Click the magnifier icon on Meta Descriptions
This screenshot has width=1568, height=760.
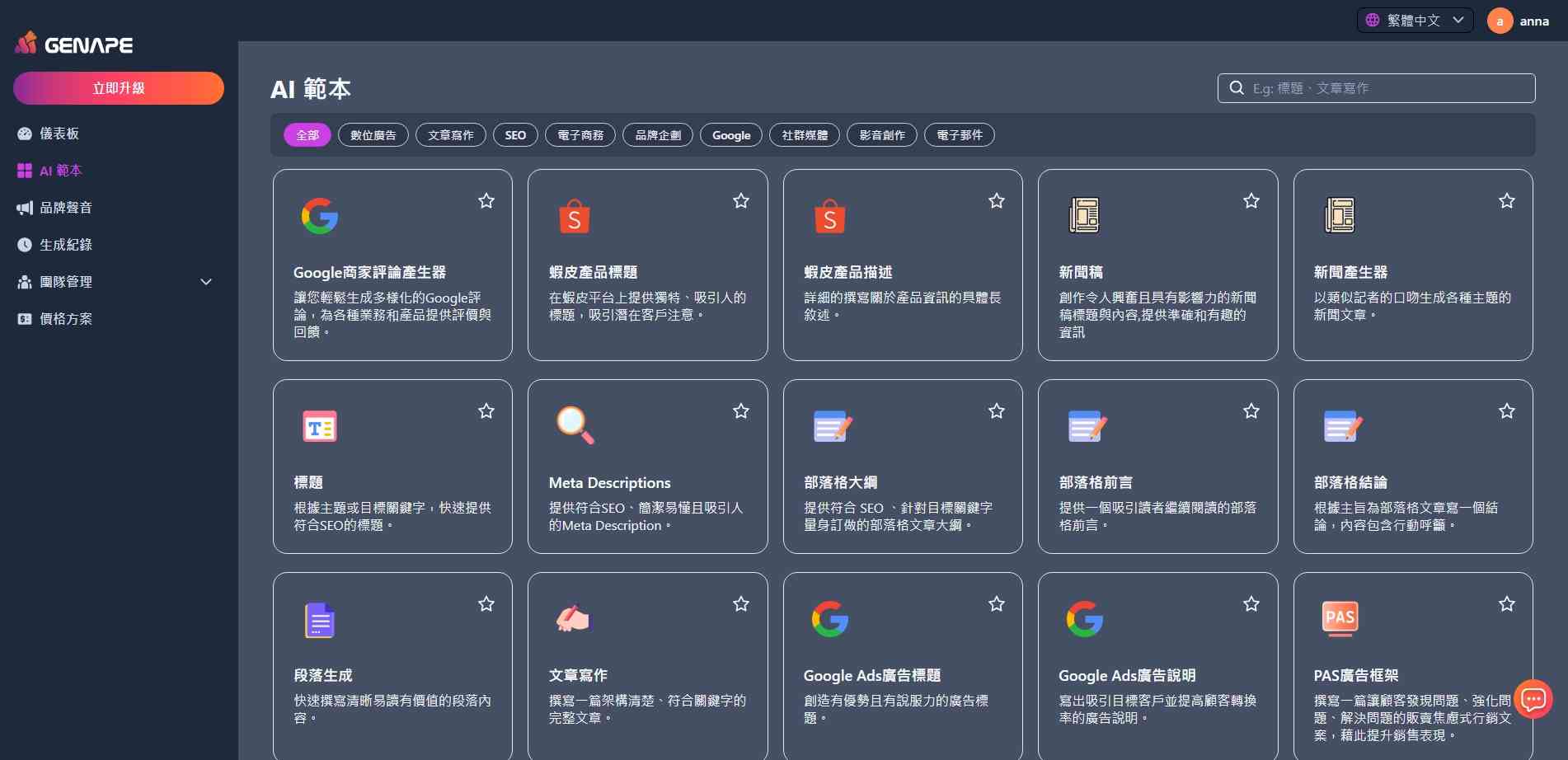(x=575, y=425)
